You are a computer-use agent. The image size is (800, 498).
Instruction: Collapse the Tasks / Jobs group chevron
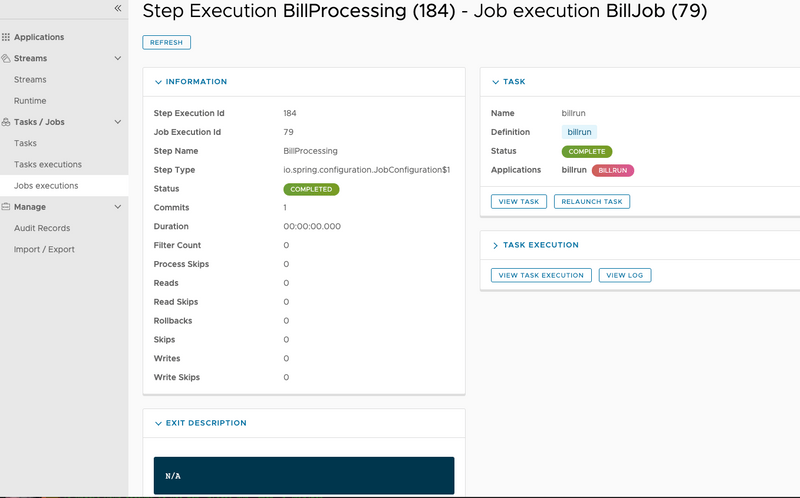118,122
